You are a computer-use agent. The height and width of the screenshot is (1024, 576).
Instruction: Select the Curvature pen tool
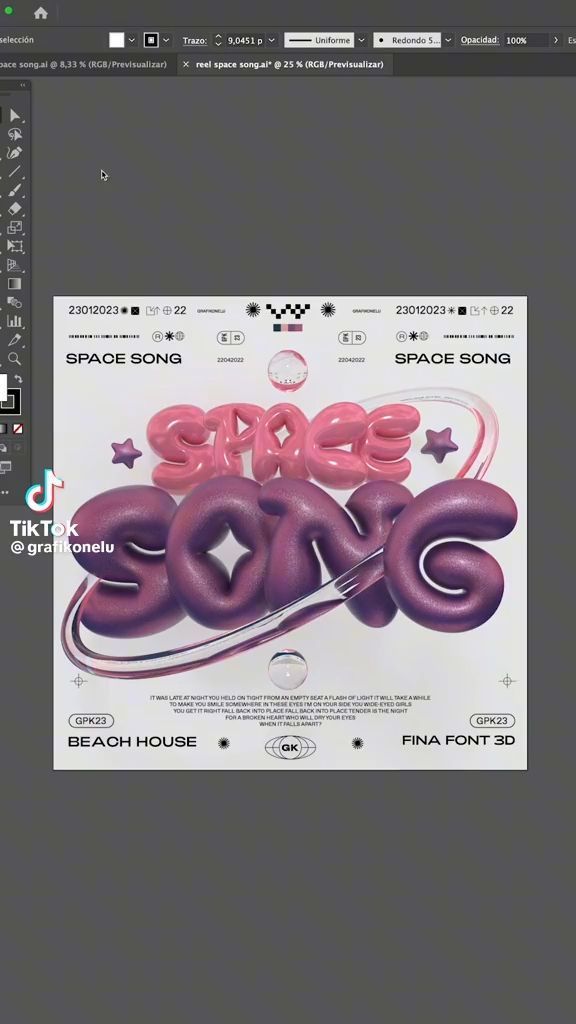pyautogui.click(x=14, y=152)
